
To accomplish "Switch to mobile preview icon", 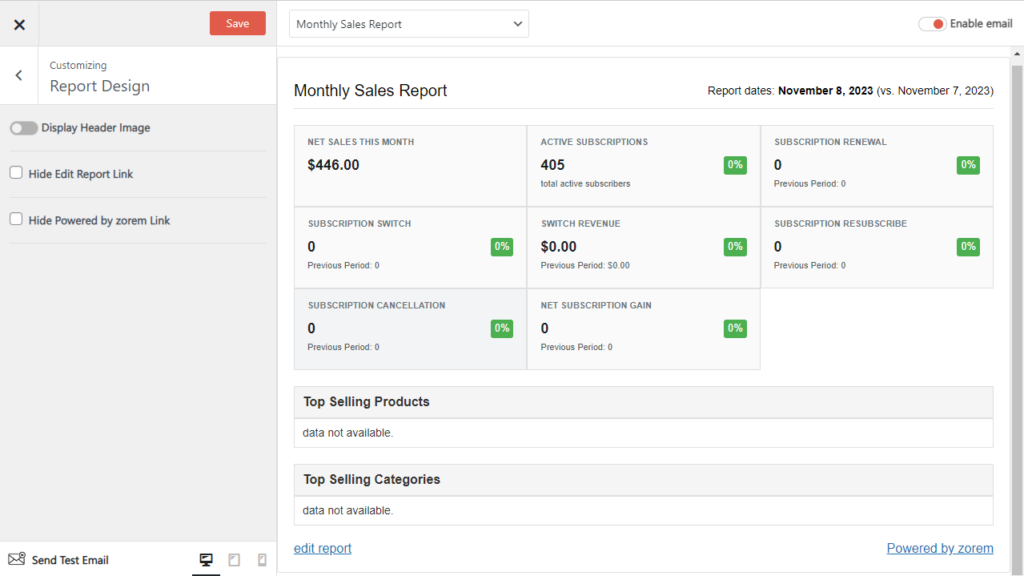I will 262,560.
